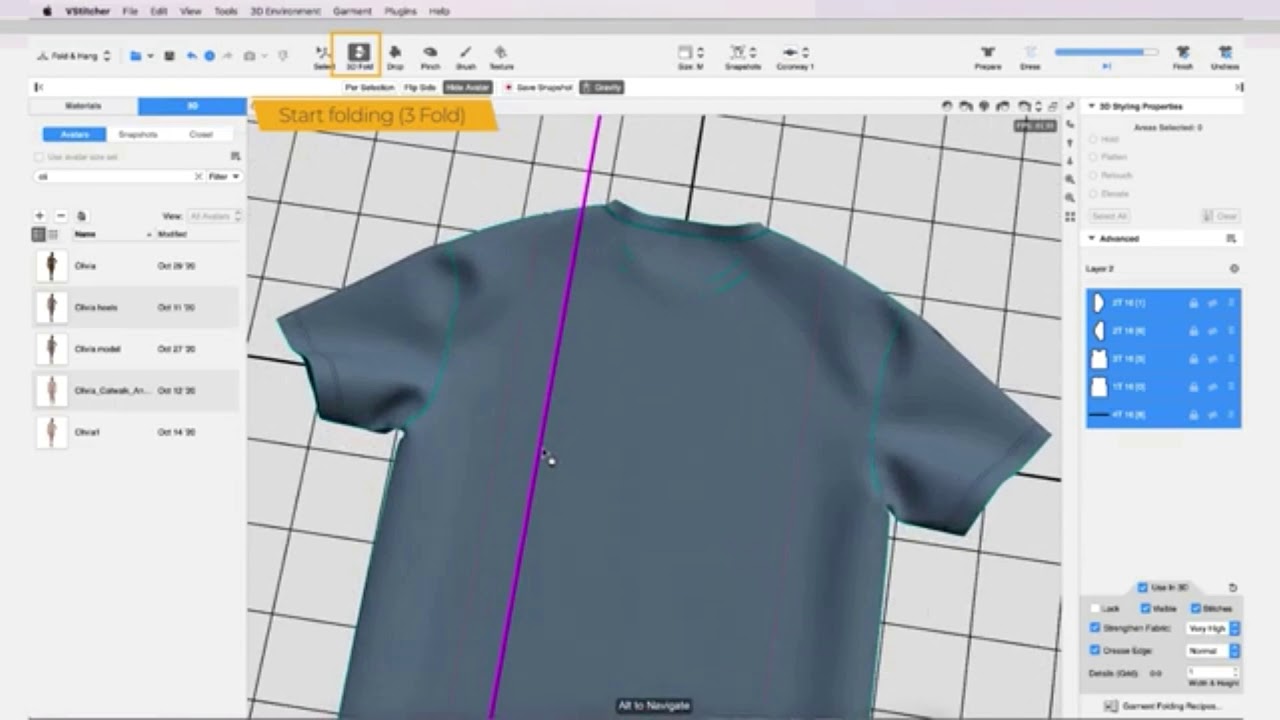
Task: Uncheck the Visible checkbox
Action: coord(1145,608)
